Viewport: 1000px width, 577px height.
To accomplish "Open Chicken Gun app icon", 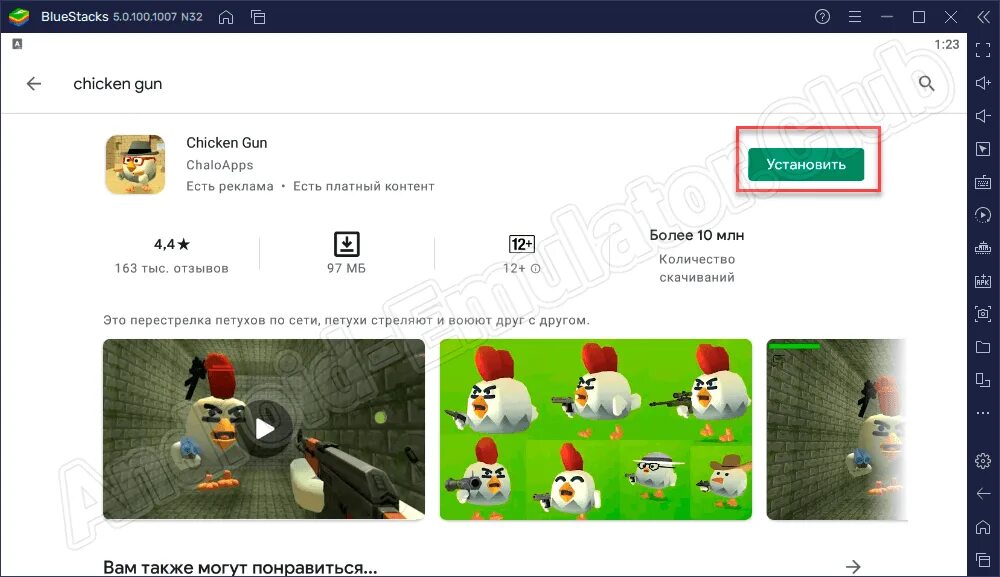I will pos(135,164).
